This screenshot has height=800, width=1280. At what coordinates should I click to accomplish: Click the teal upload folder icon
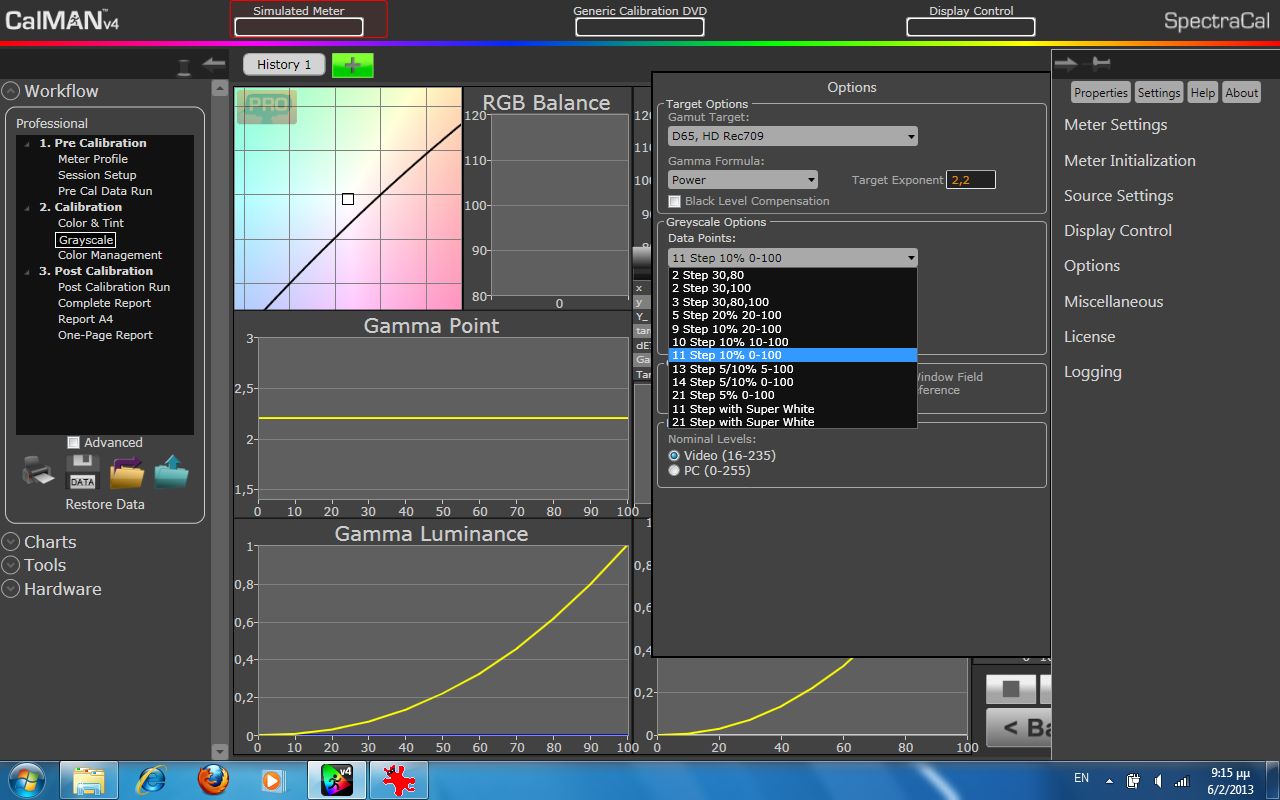171,472
